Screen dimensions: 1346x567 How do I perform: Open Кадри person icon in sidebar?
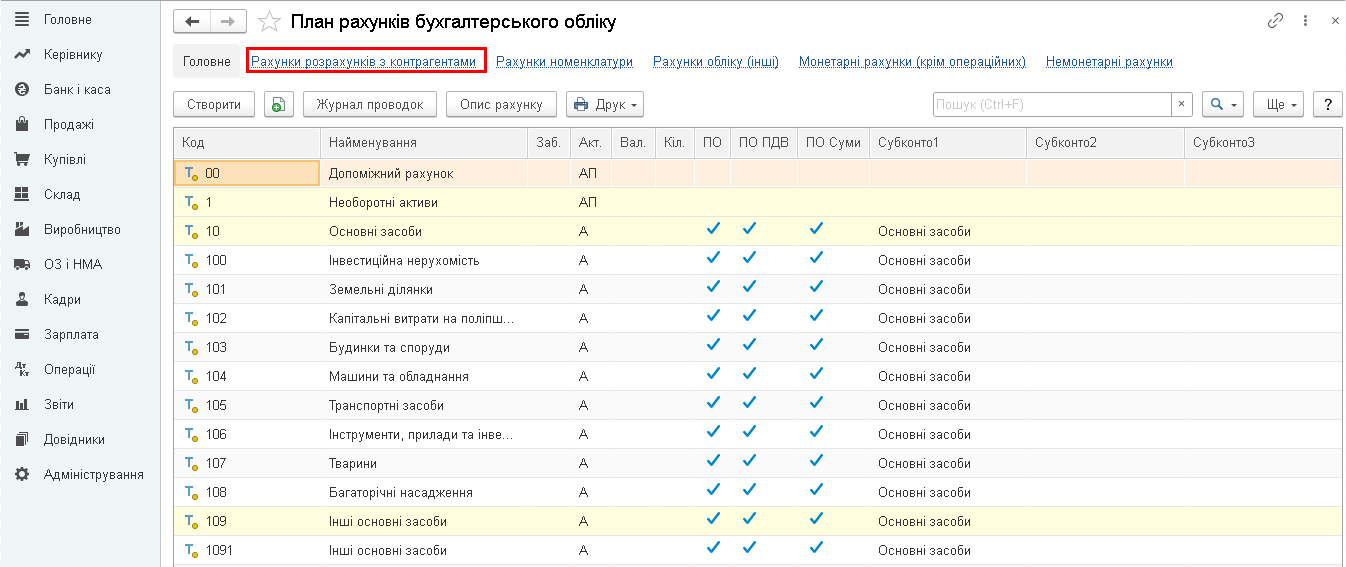pyautogui.click(x=22, y=299)
